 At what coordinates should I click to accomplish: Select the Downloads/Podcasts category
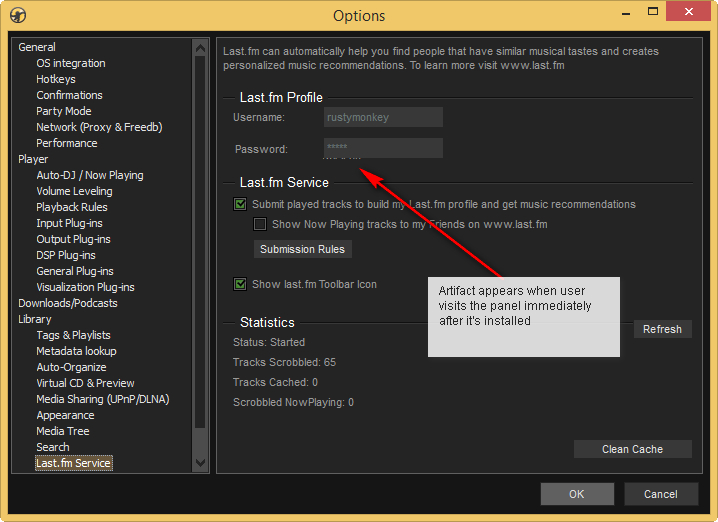(x=68, y=303)
